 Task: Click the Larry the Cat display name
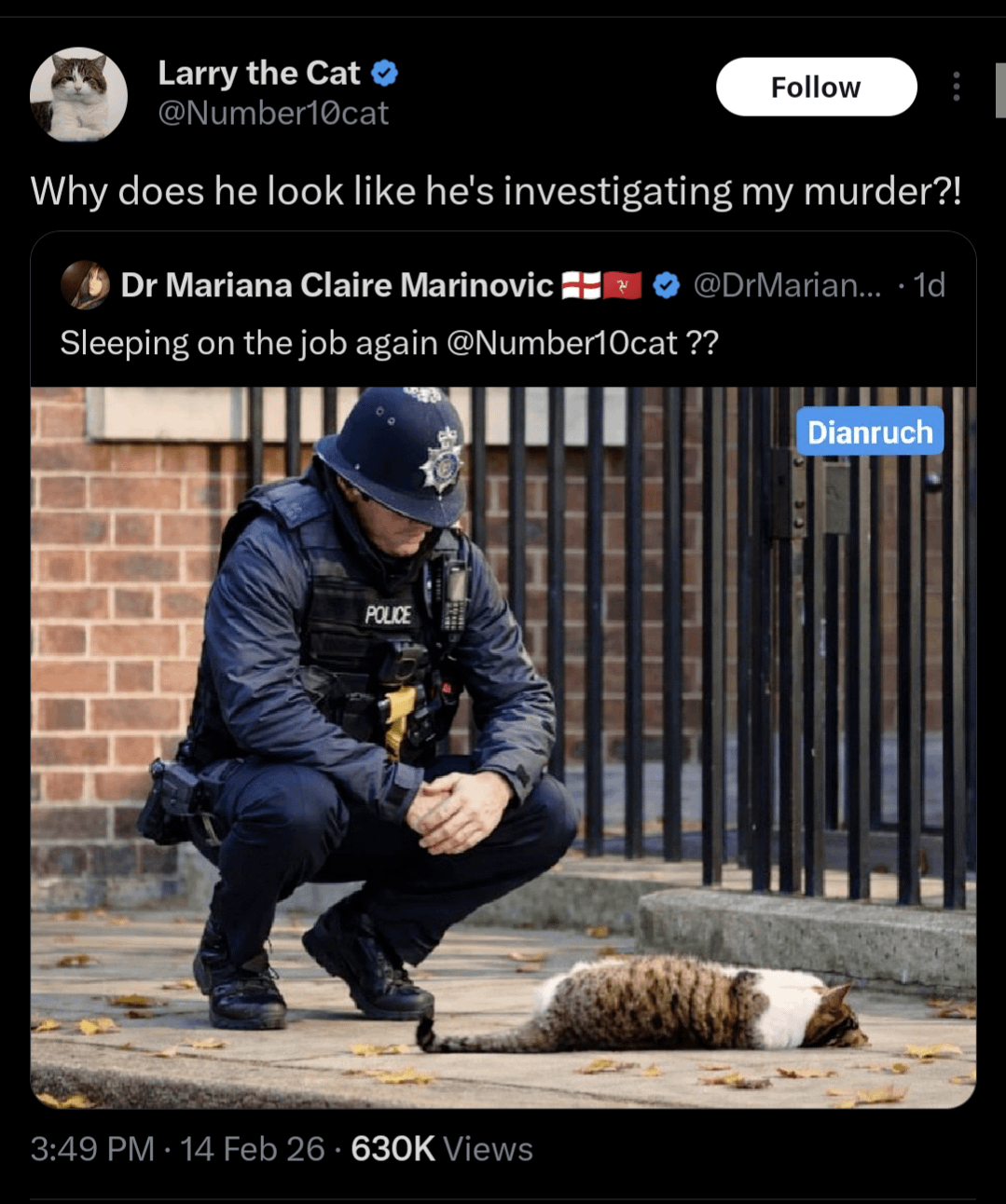[258, 73]
